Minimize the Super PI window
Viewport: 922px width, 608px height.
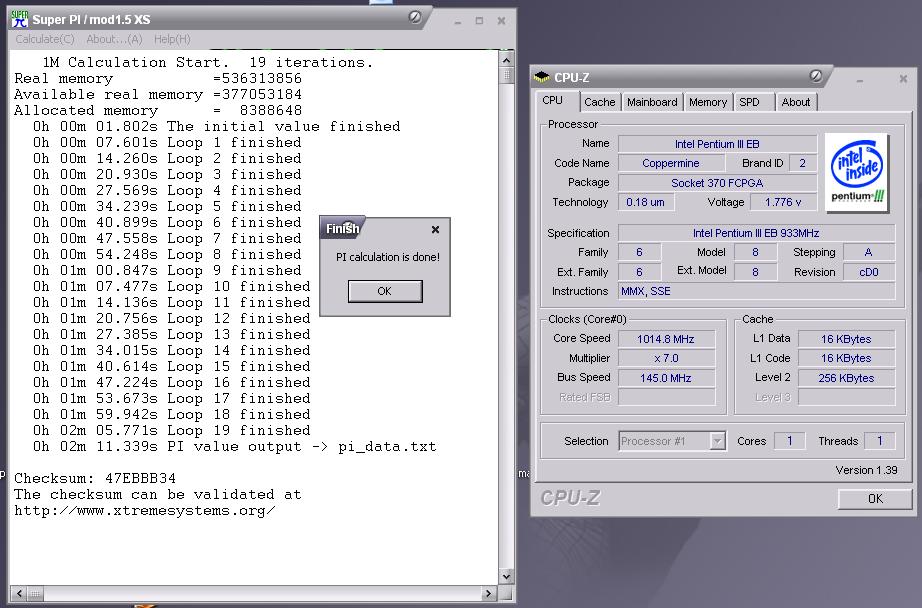457,21
